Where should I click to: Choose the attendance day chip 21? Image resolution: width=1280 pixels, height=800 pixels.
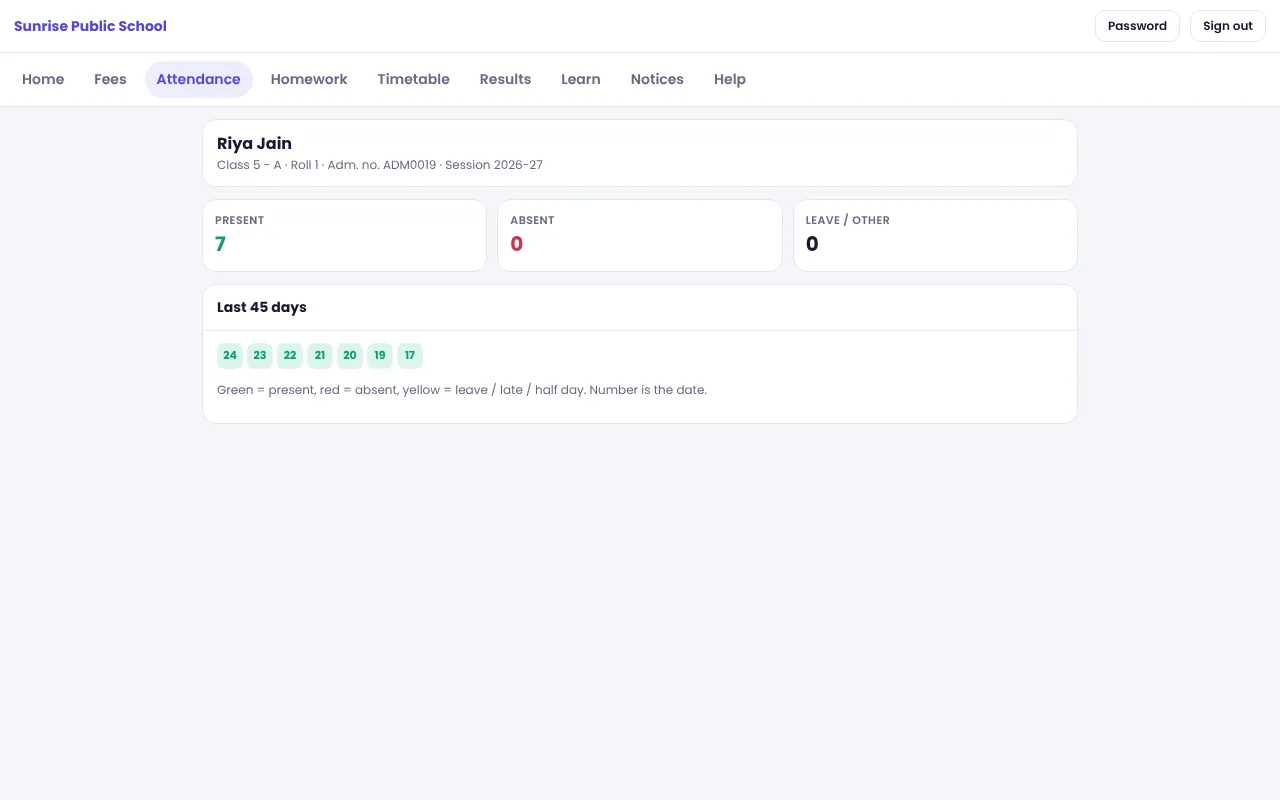coord(320,355)
